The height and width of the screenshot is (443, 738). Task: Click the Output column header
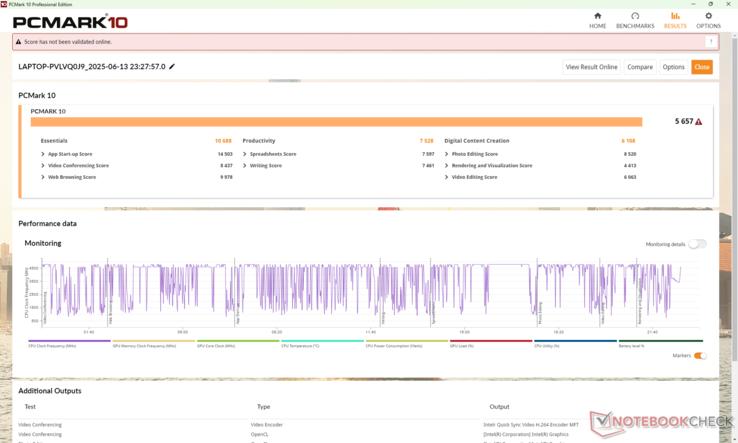499,406
